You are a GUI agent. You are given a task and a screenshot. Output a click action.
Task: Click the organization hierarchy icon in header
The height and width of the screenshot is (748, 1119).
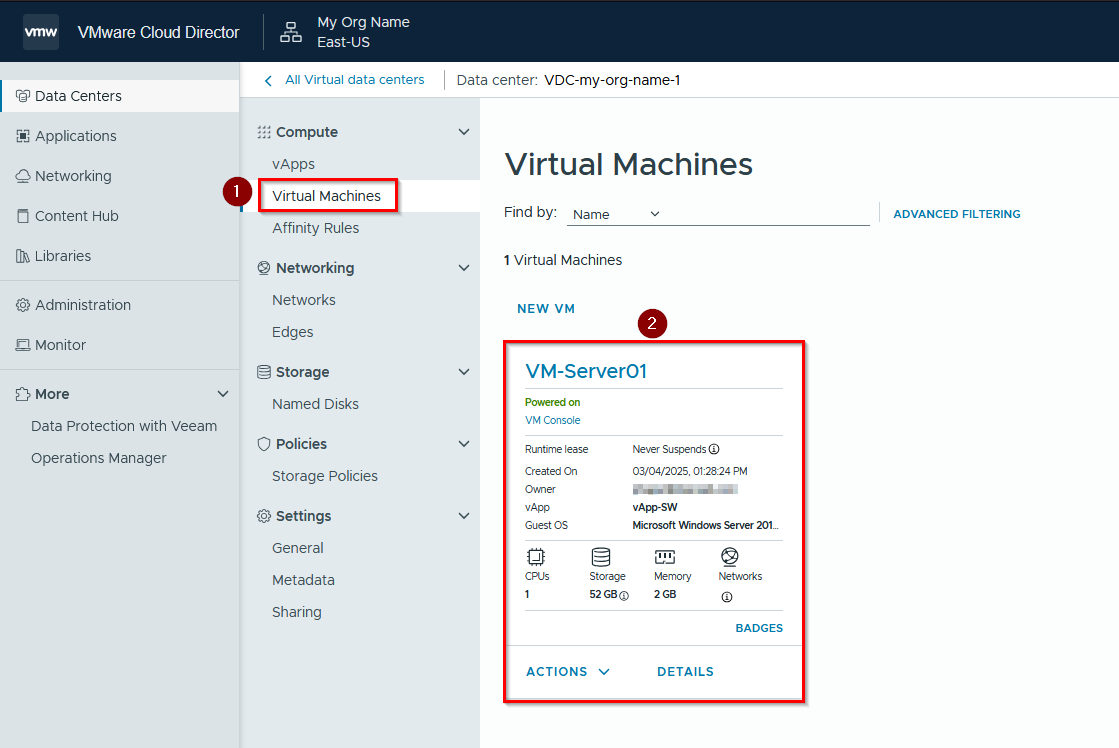point(290,32)
